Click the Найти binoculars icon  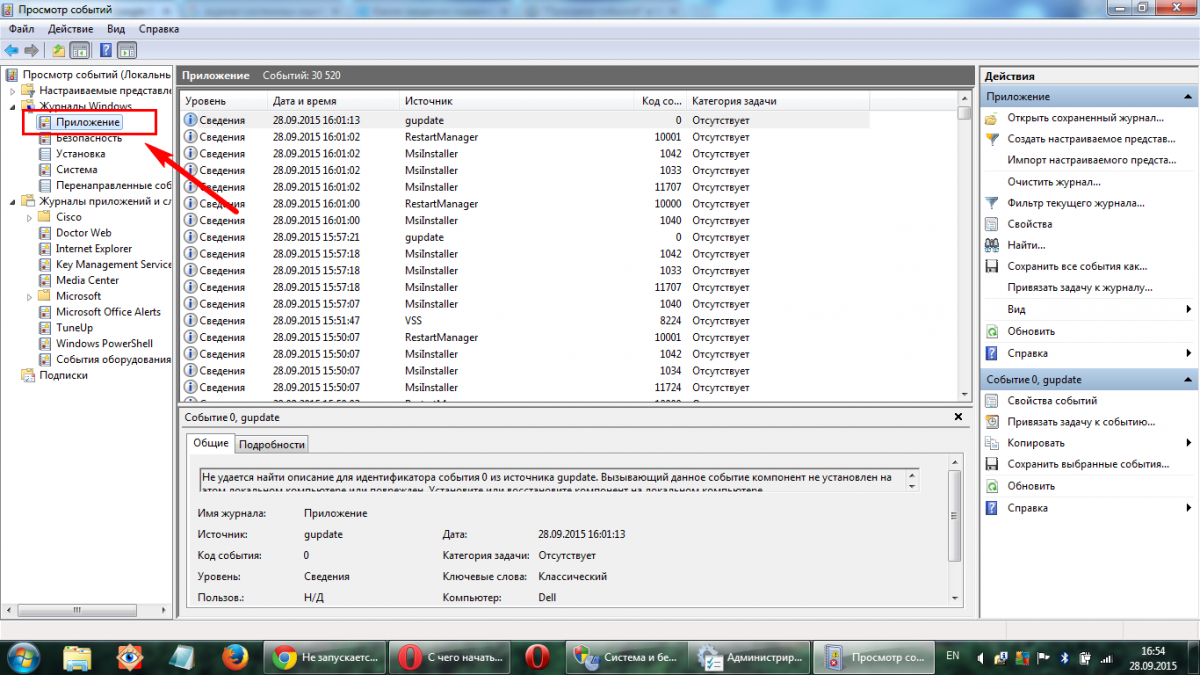(992, 245)
